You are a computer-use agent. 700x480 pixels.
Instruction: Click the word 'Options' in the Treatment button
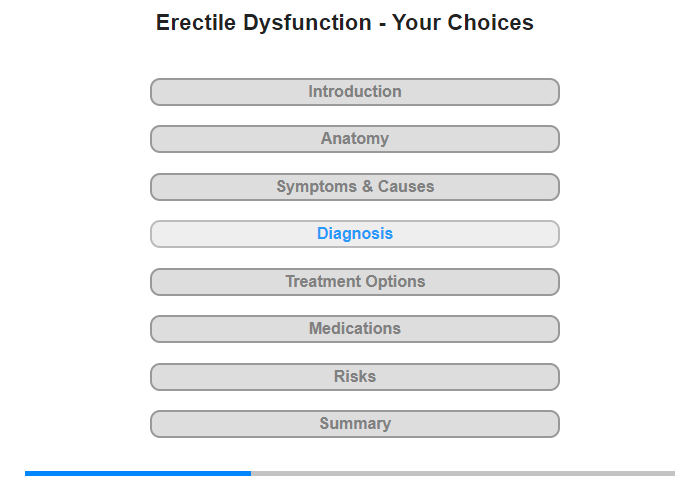pyautogui.click(x=395, y=282)
